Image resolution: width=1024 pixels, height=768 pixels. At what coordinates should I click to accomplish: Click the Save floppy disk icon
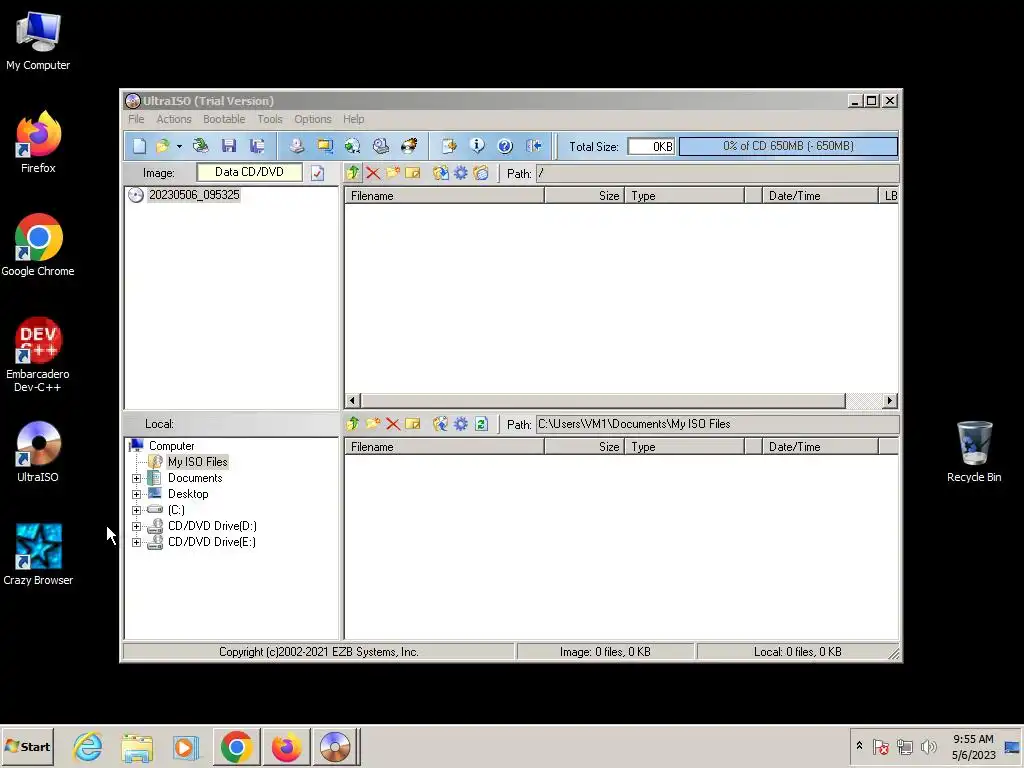pos(229,146)
